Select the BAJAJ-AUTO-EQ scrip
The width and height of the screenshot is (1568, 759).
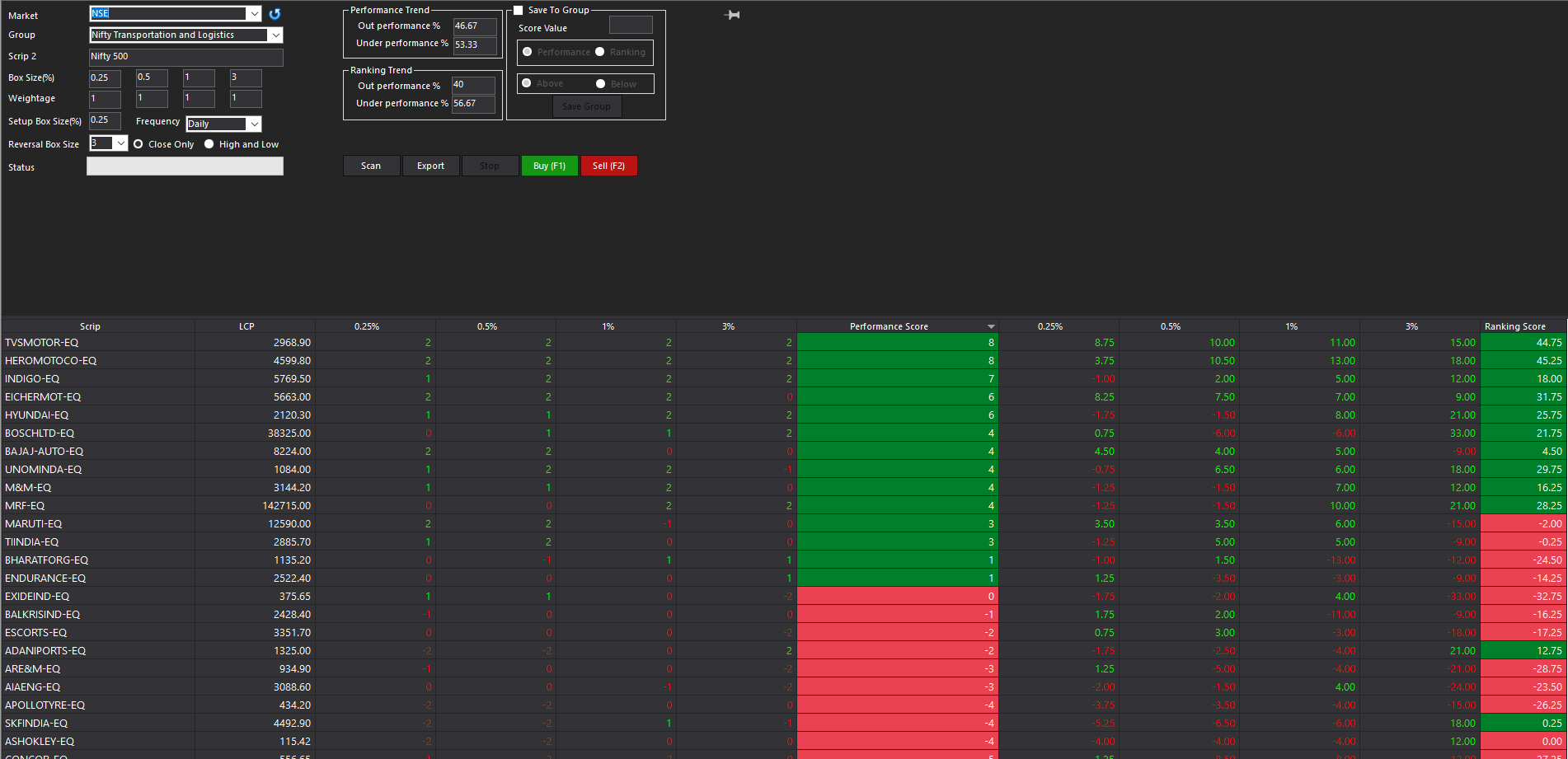click(x=45, y=452)
